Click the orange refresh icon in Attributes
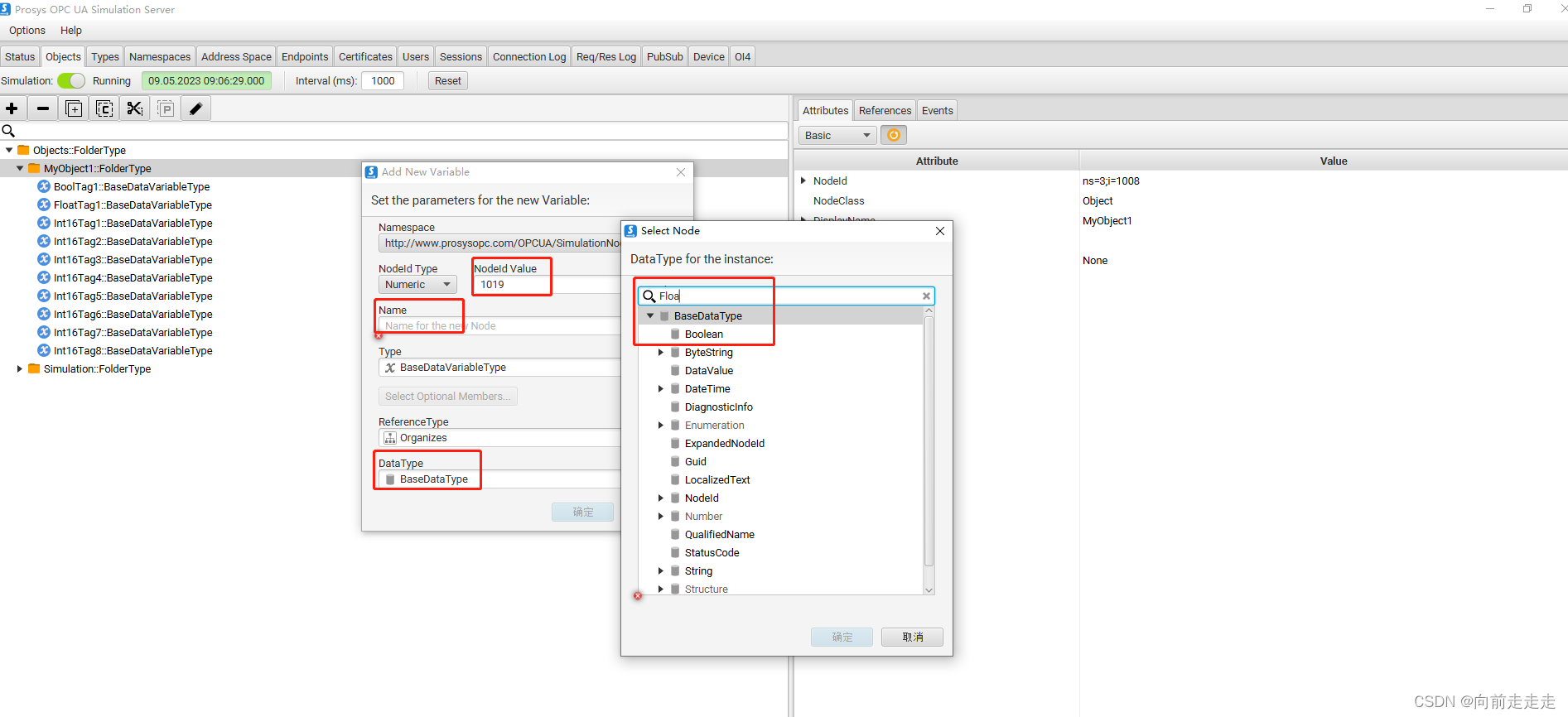Screen dimensions: 1568x717 [894, 135]
